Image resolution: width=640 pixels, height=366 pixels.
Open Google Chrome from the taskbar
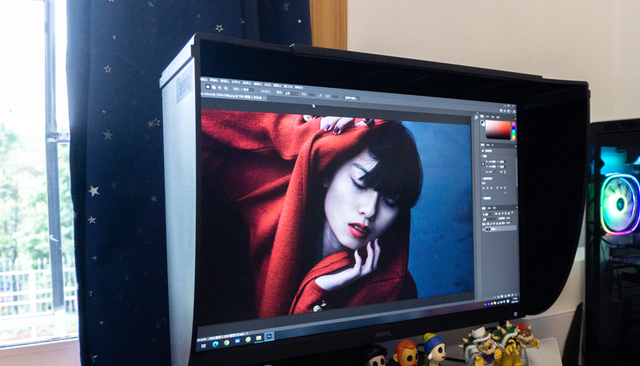227,343
